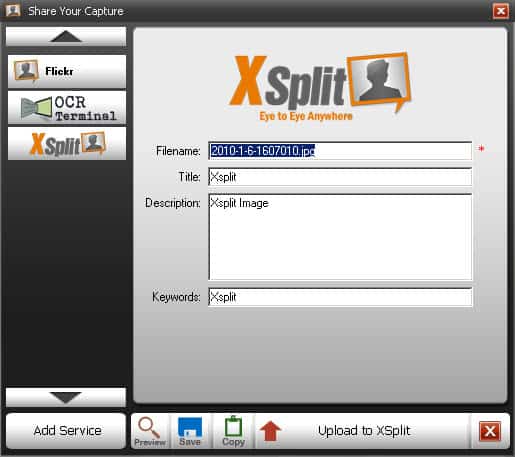Click the title bar application icon

point(13,10)
